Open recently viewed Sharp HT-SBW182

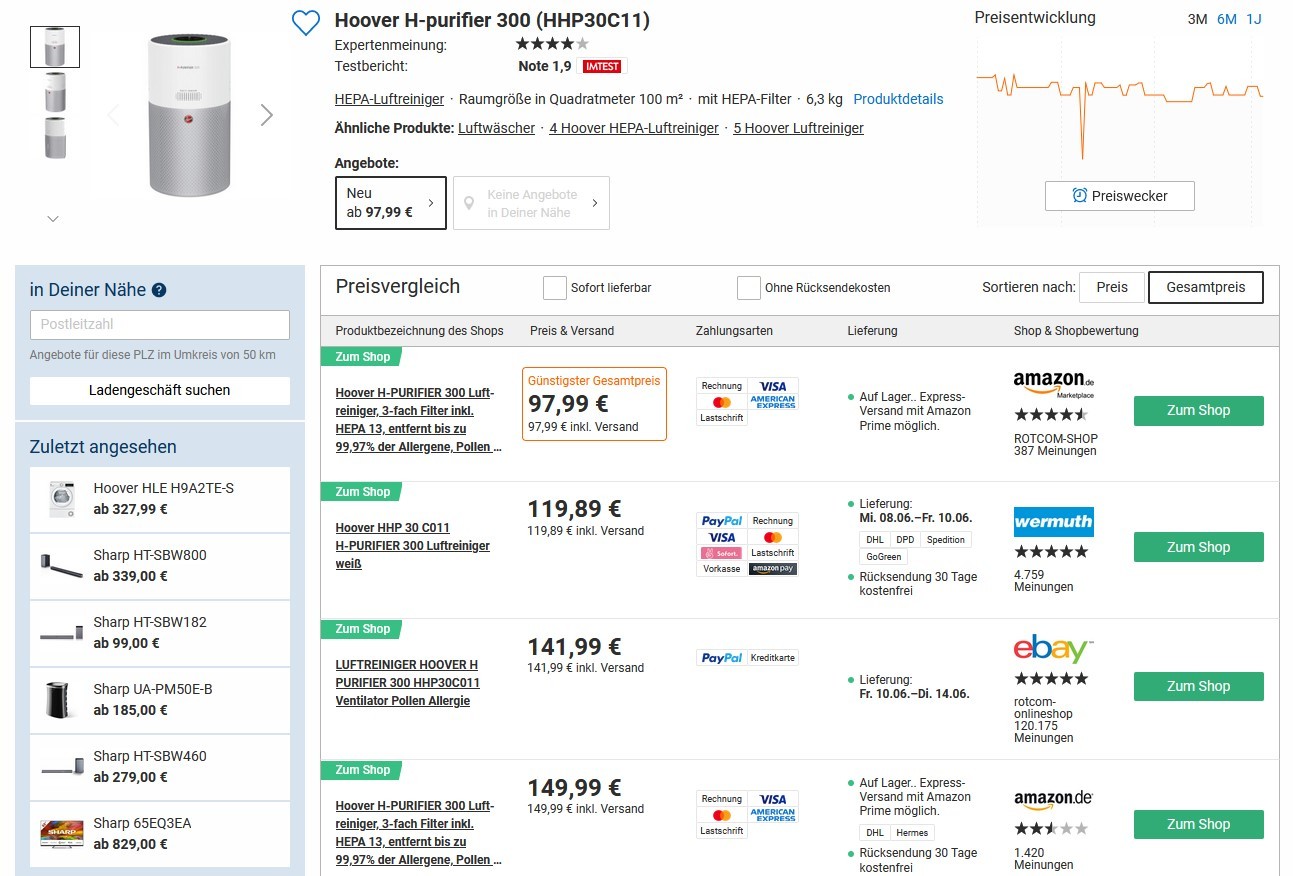(160, 632)
